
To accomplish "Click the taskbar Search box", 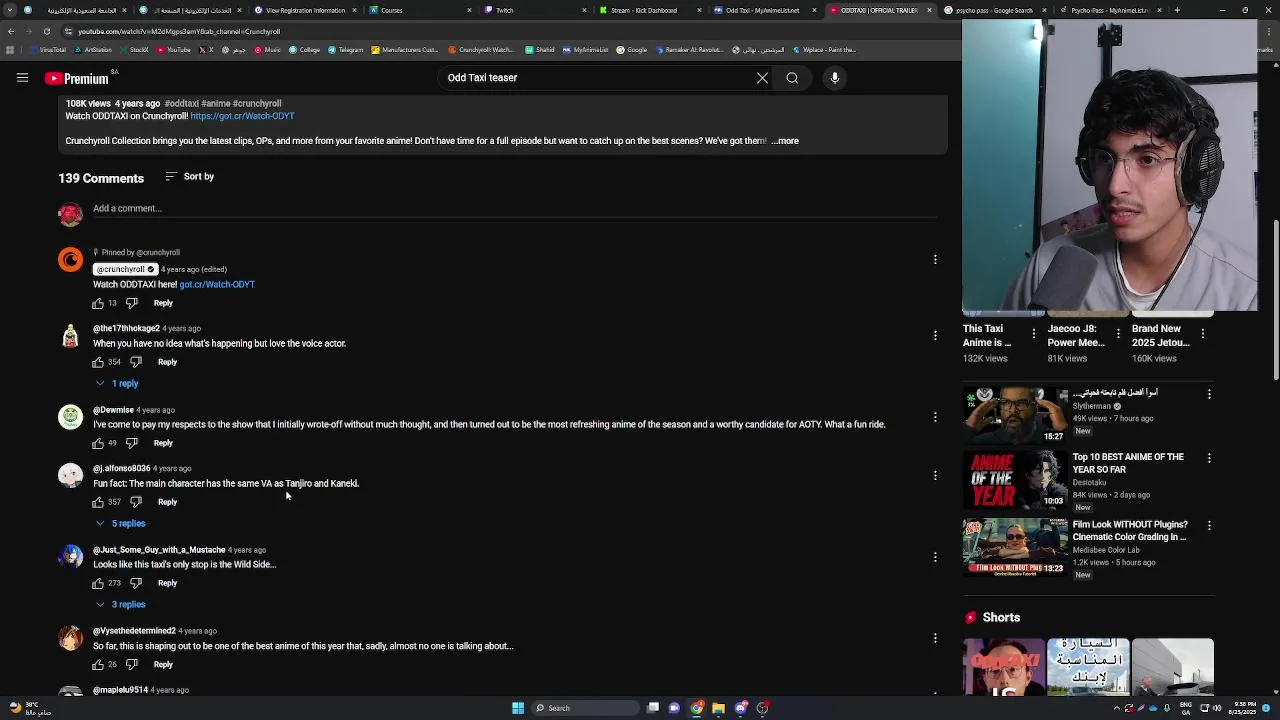I will click(x=585, y=708).
